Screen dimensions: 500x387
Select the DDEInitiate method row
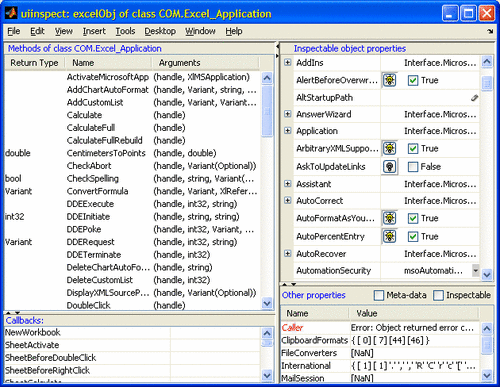pyautogui.click(x=132, y=216)
